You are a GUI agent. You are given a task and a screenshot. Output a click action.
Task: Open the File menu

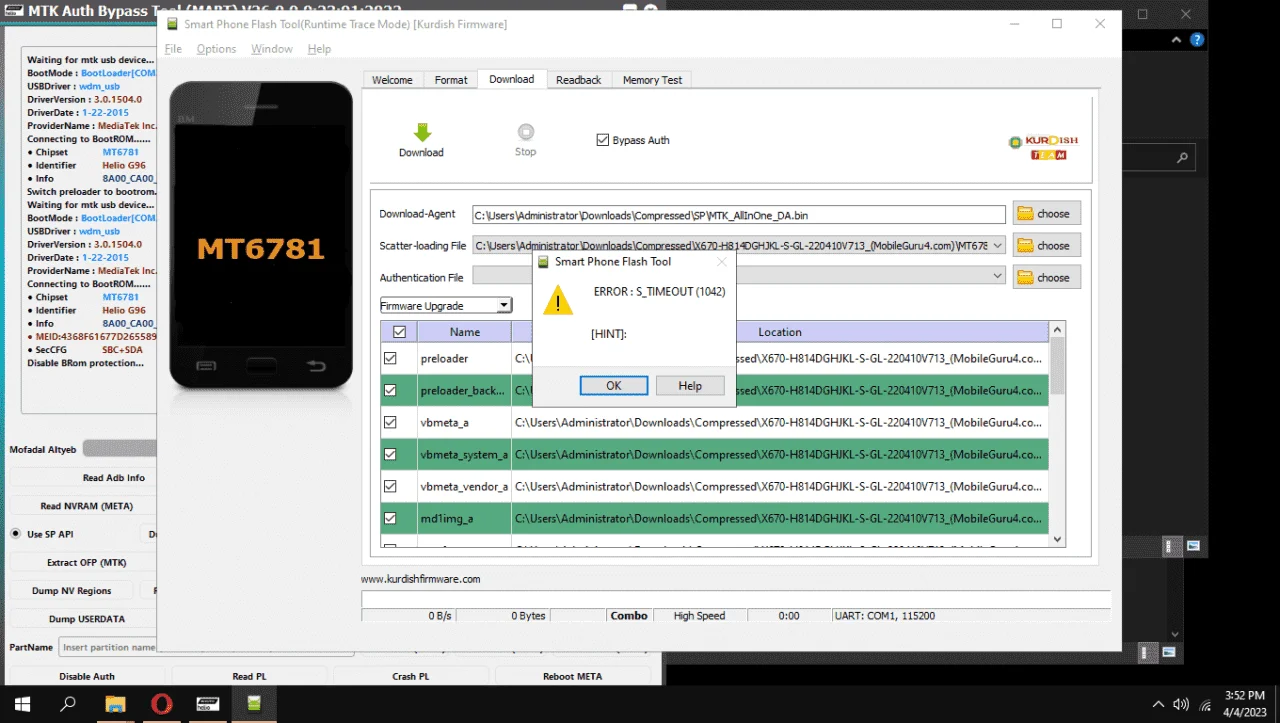[173, 49]
